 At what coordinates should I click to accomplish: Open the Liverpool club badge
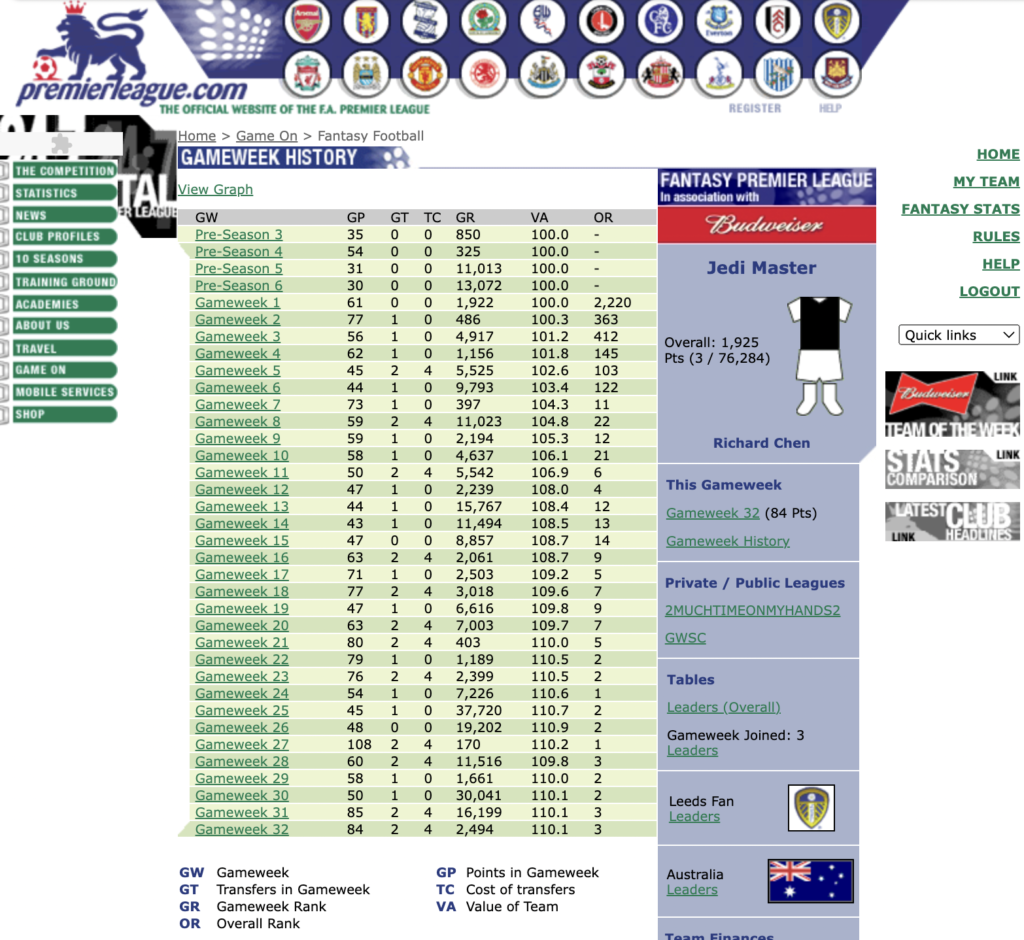(307, 73)
